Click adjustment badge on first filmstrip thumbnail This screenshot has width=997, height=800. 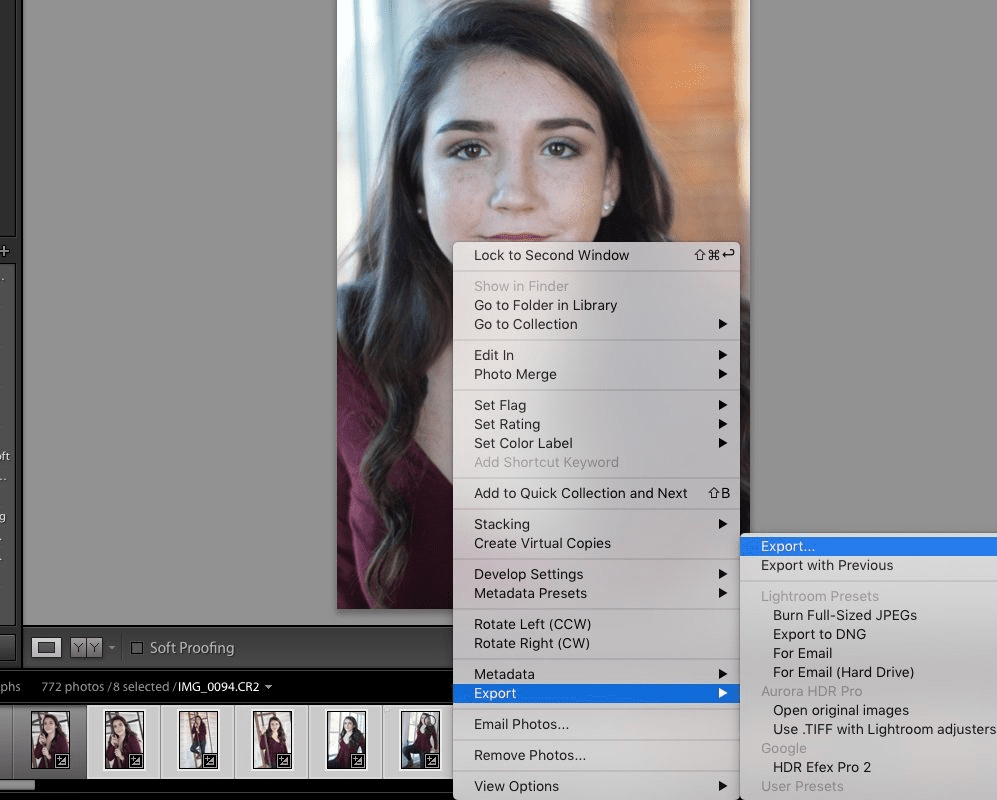pyautogui.click(x=60, y=760)
